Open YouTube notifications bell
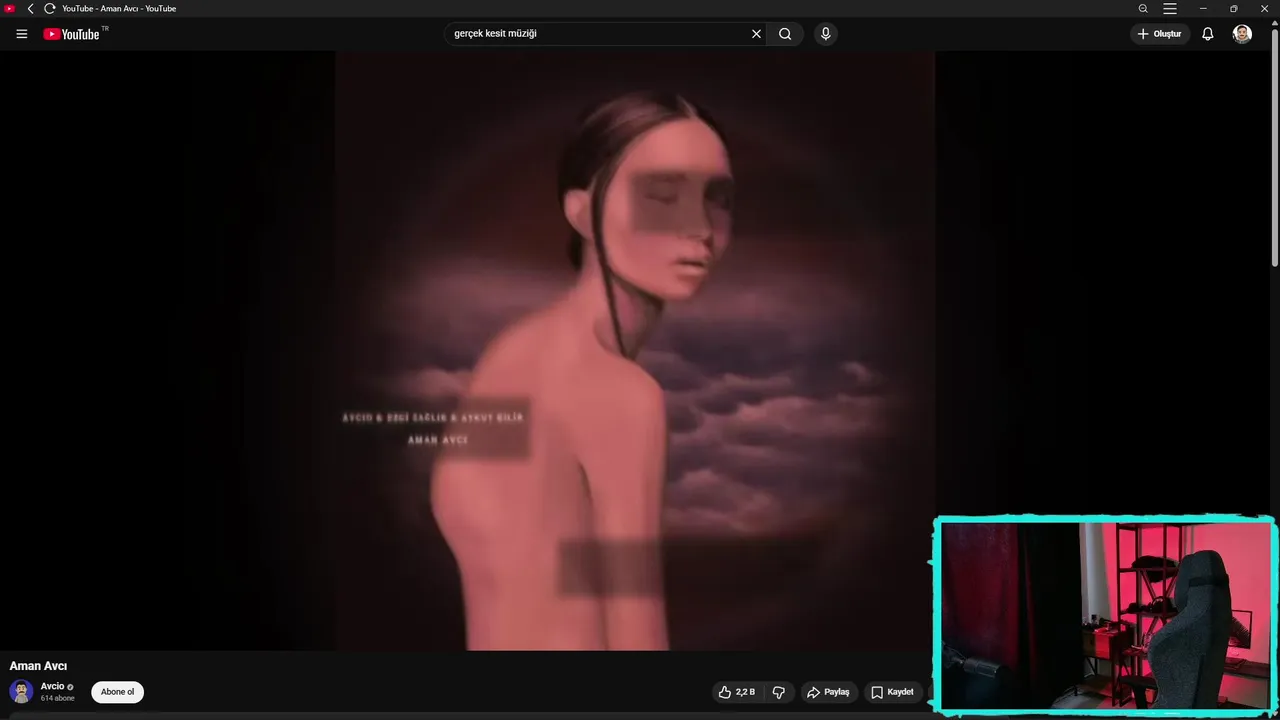1280x720 pixels. pyautogui.click(x=1207, y=34)
